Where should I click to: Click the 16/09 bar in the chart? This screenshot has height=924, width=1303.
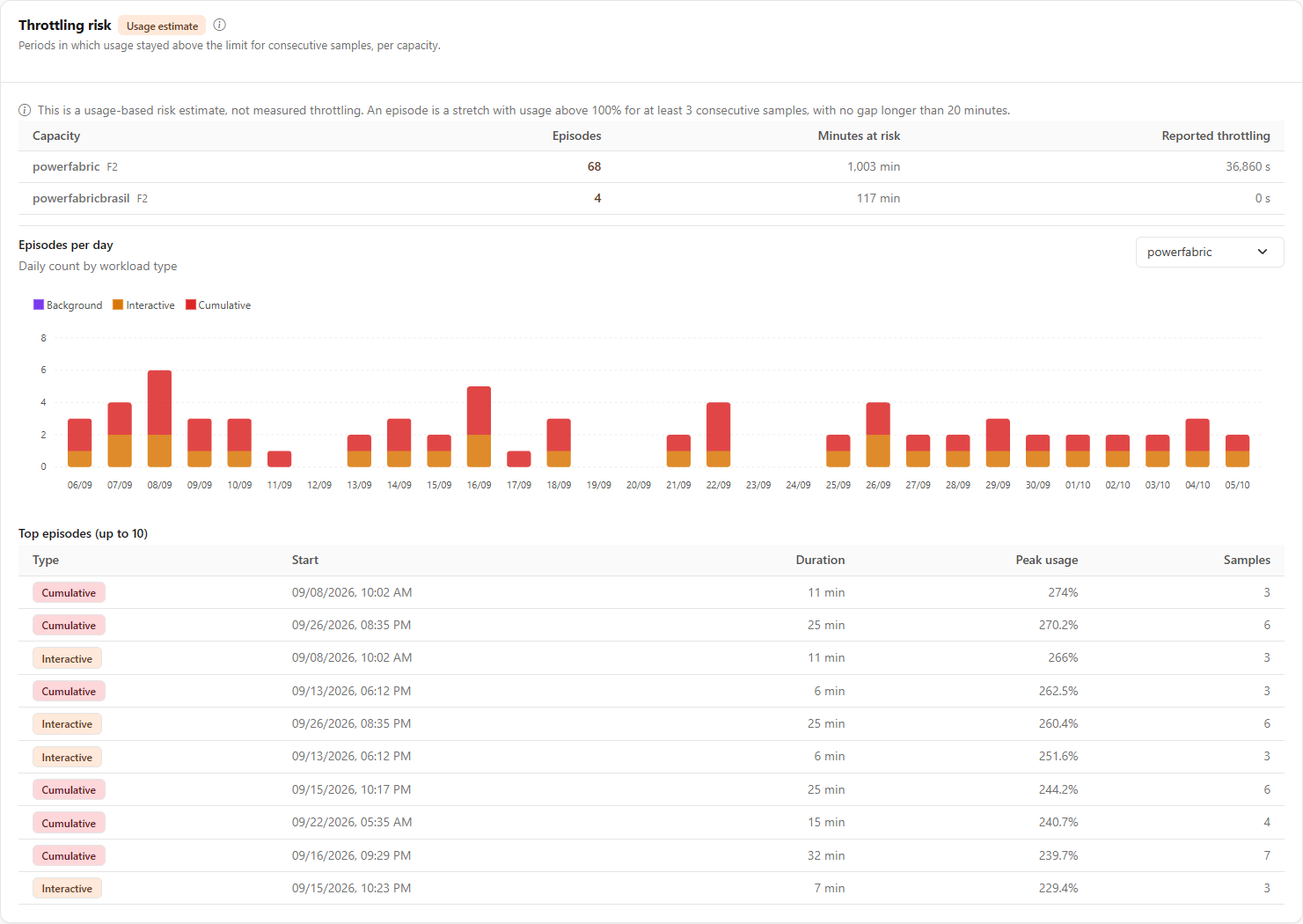[479, 427]
